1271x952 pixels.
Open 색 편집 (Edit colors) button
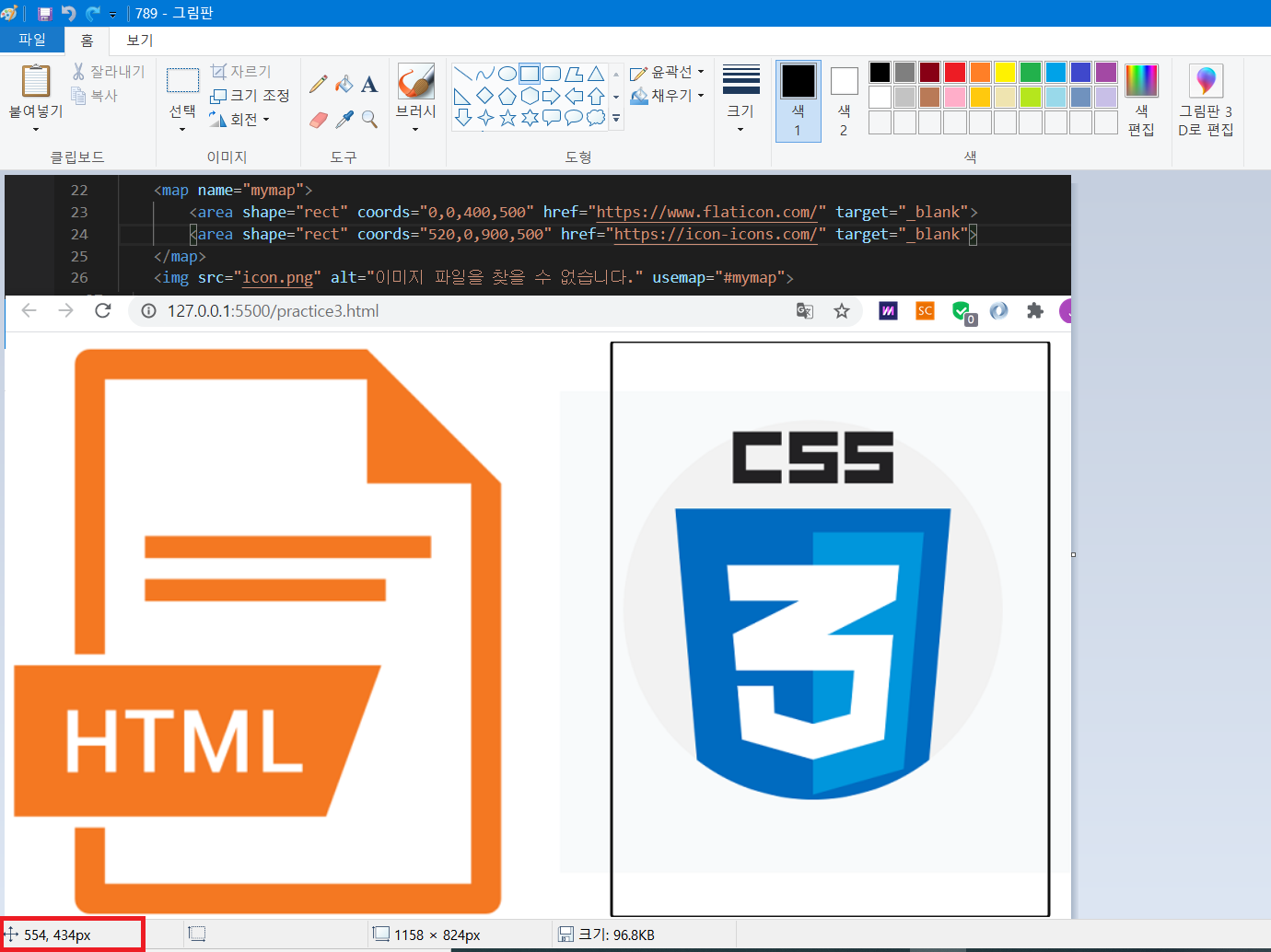(x=1141, y=99)
